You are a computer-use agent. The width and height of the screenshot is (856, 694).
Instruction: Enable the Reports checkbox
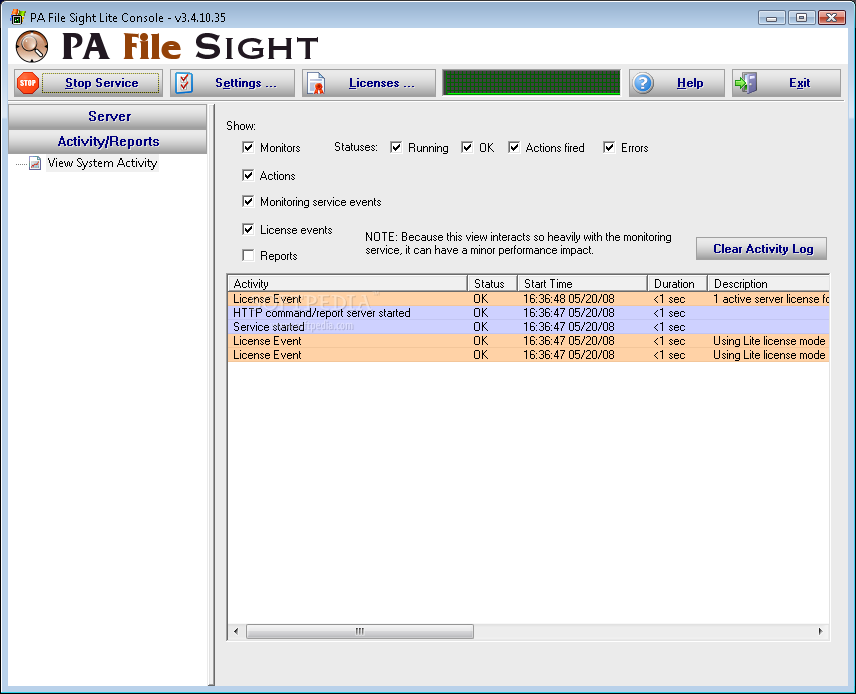pos(248,256)
